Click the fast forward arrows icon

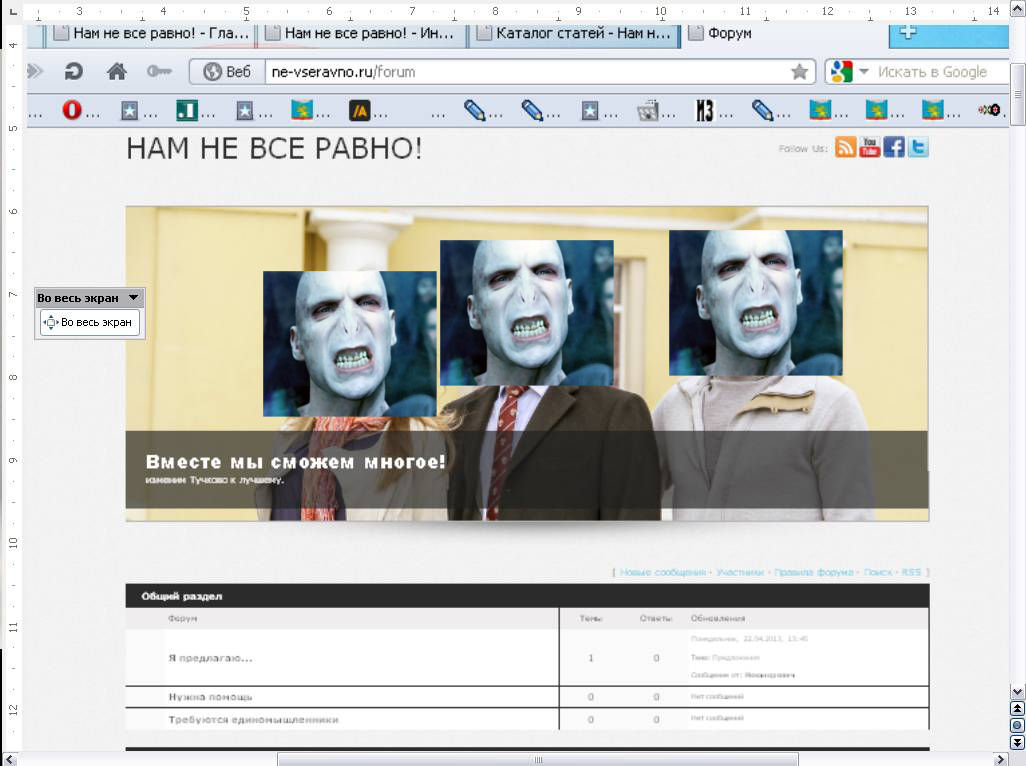point(35,71)
